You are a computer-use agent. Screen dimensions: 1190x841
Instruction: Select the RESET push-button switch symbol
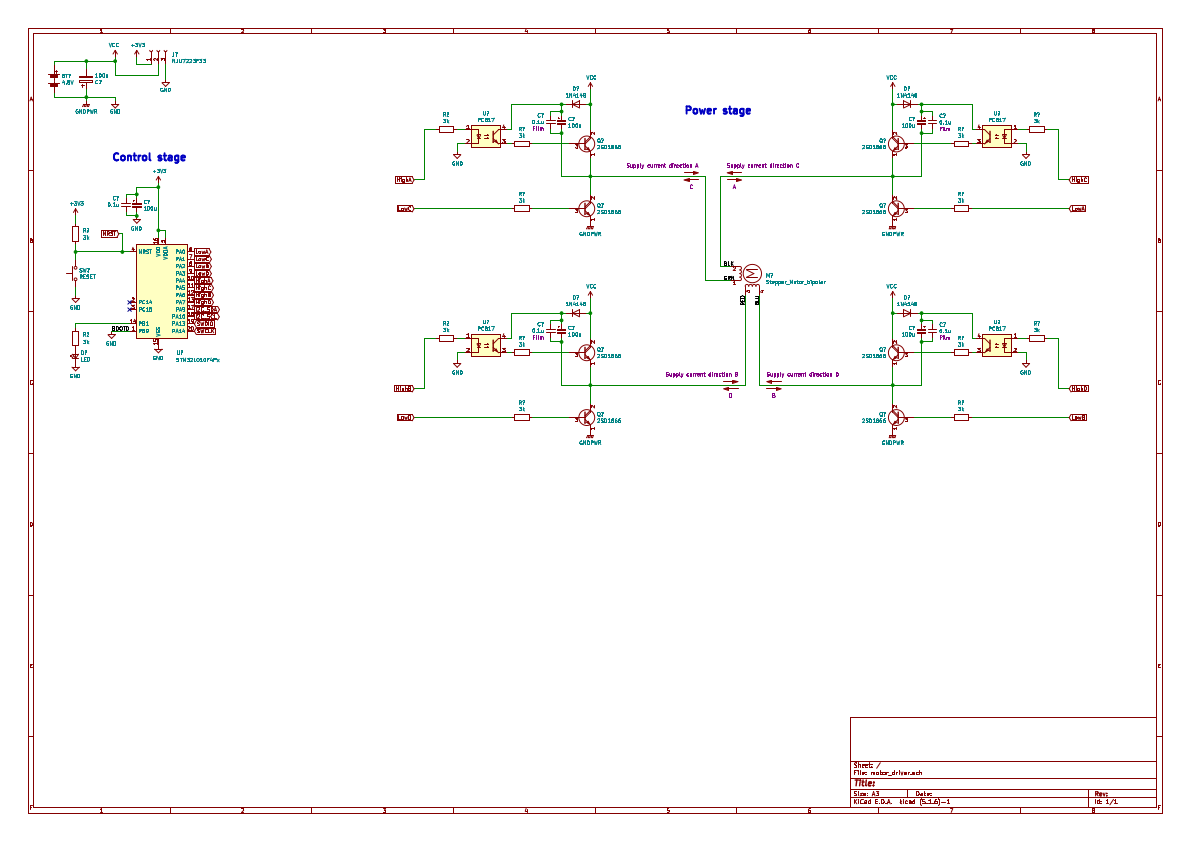pyautogui.click(x=75, y=273)
